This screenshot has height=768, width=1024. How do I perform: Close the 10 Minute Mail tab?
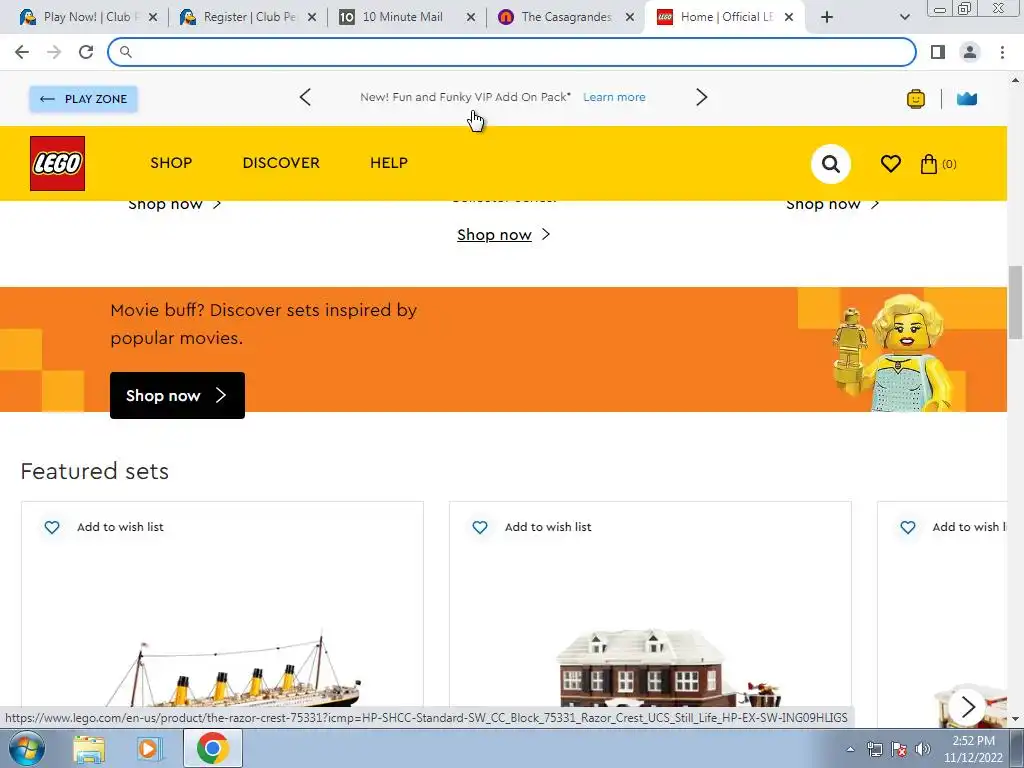pos(470,17)
